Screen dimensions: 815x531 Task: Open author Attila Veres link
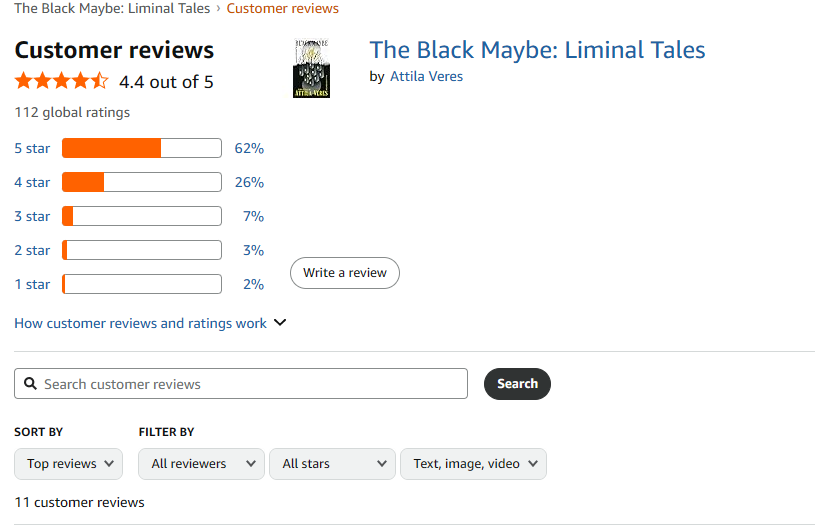[x=426, y=76]
